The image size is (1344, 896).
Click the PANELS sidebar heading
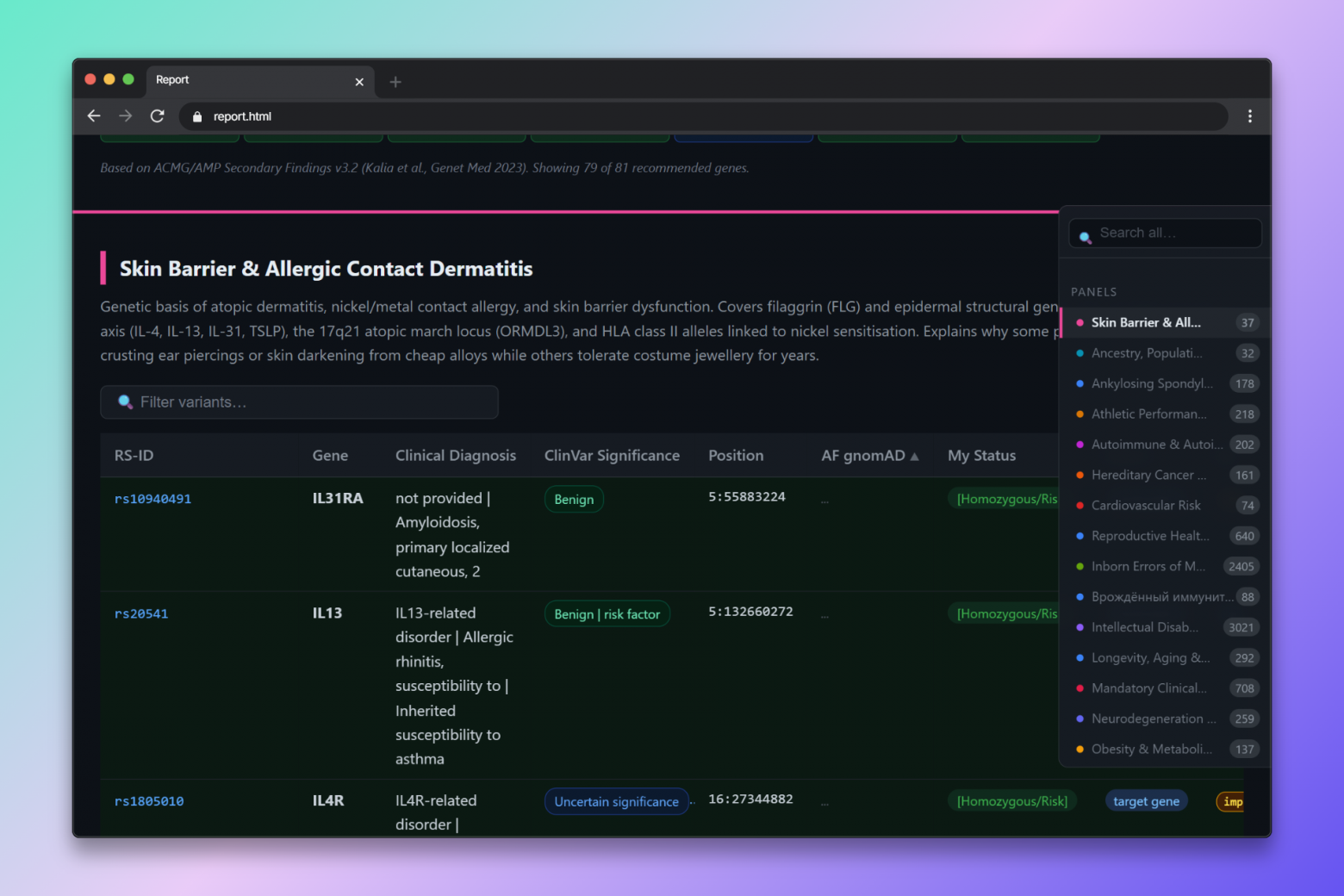click(1093, 292)
